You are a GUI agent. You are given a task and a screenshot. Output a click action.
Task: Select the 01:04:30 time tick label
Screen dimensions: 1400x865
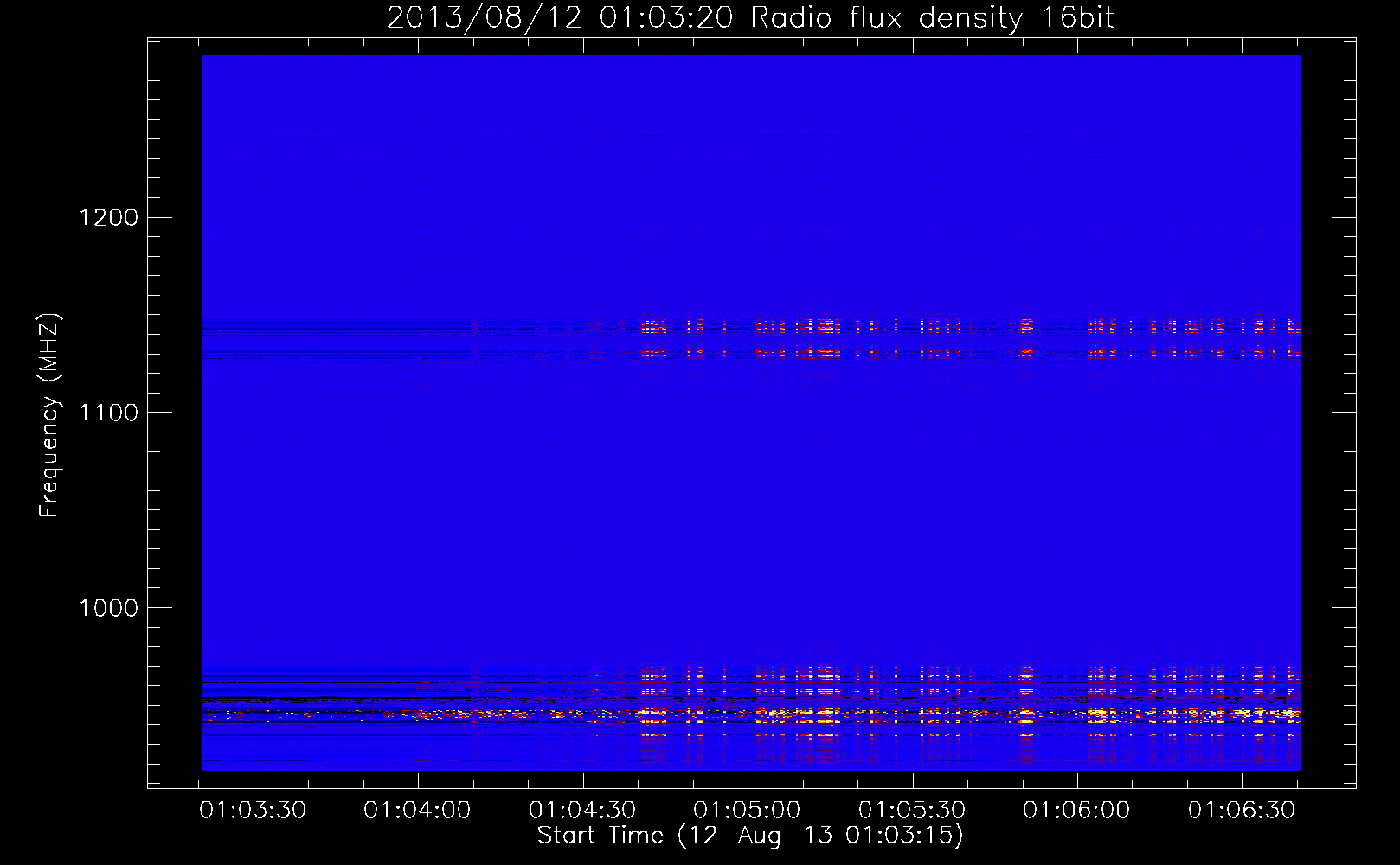coord(582,811)
